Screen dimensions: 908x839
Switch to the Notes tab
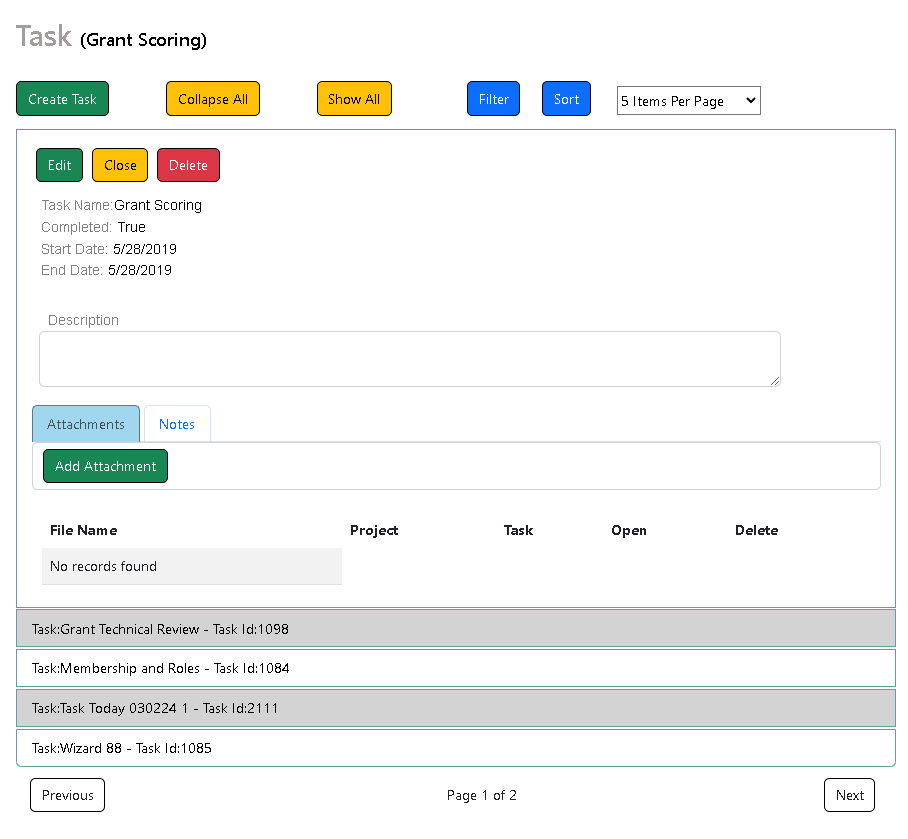[177, 424]
